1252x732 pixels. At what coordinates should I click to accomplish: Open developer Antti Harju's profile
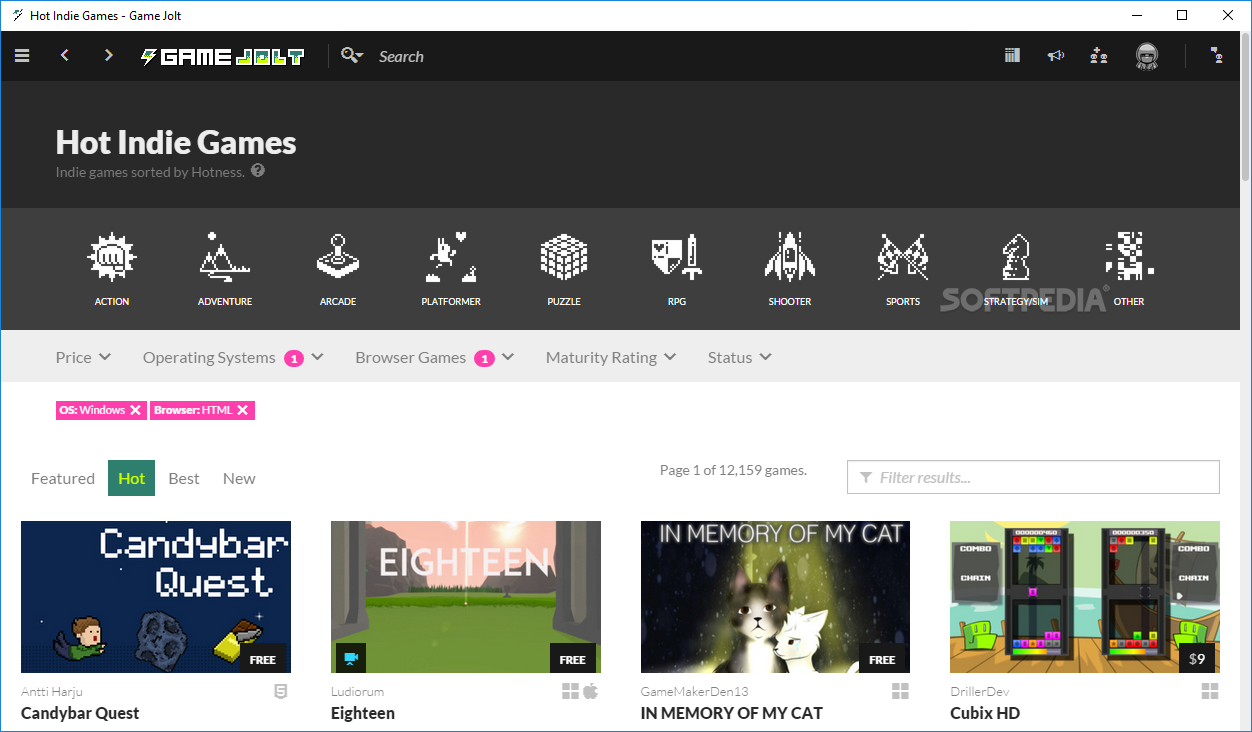click(x=52, y=691)
